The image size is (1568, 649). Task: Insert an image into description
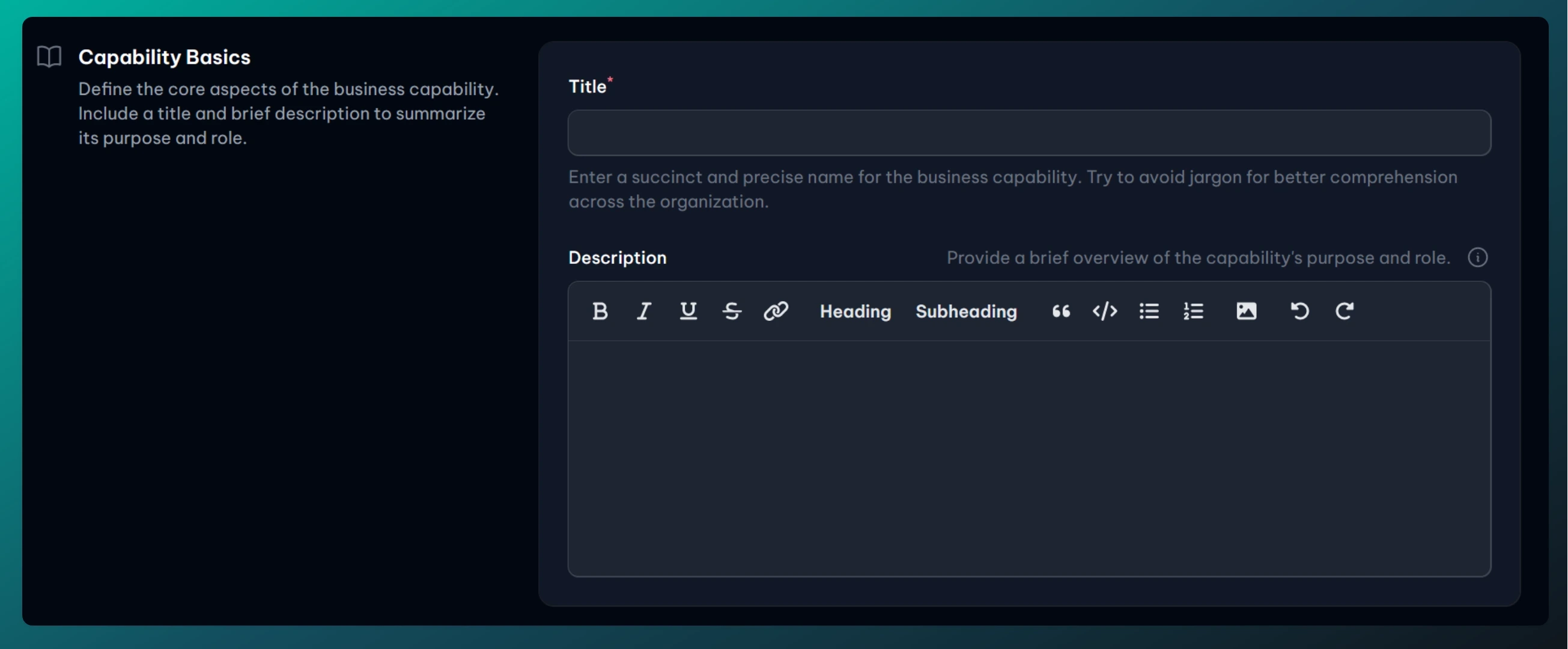click(1246, 311)
